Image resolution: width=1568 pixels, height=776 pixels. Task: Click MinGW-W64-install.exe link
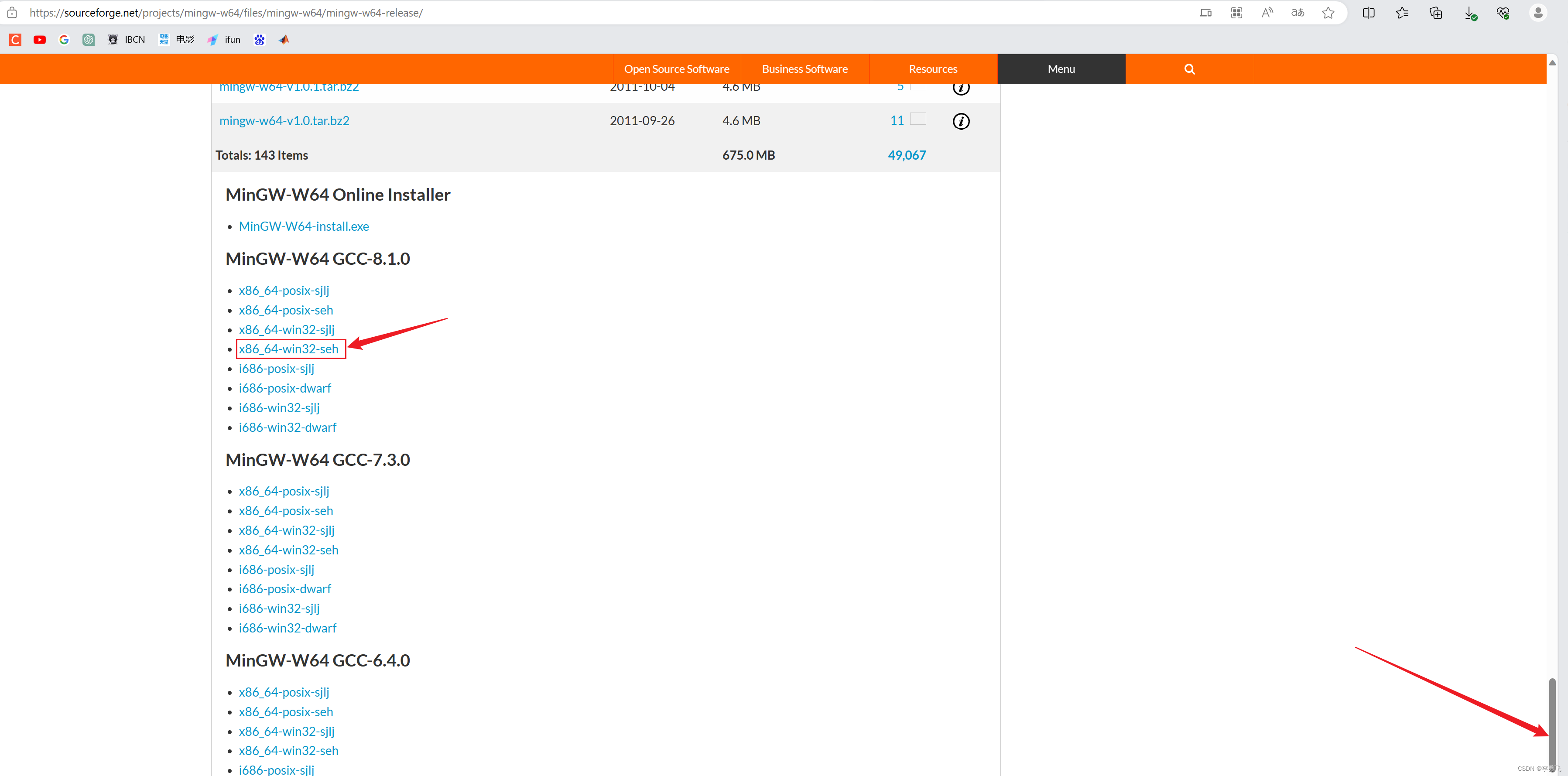pos(304,226)
